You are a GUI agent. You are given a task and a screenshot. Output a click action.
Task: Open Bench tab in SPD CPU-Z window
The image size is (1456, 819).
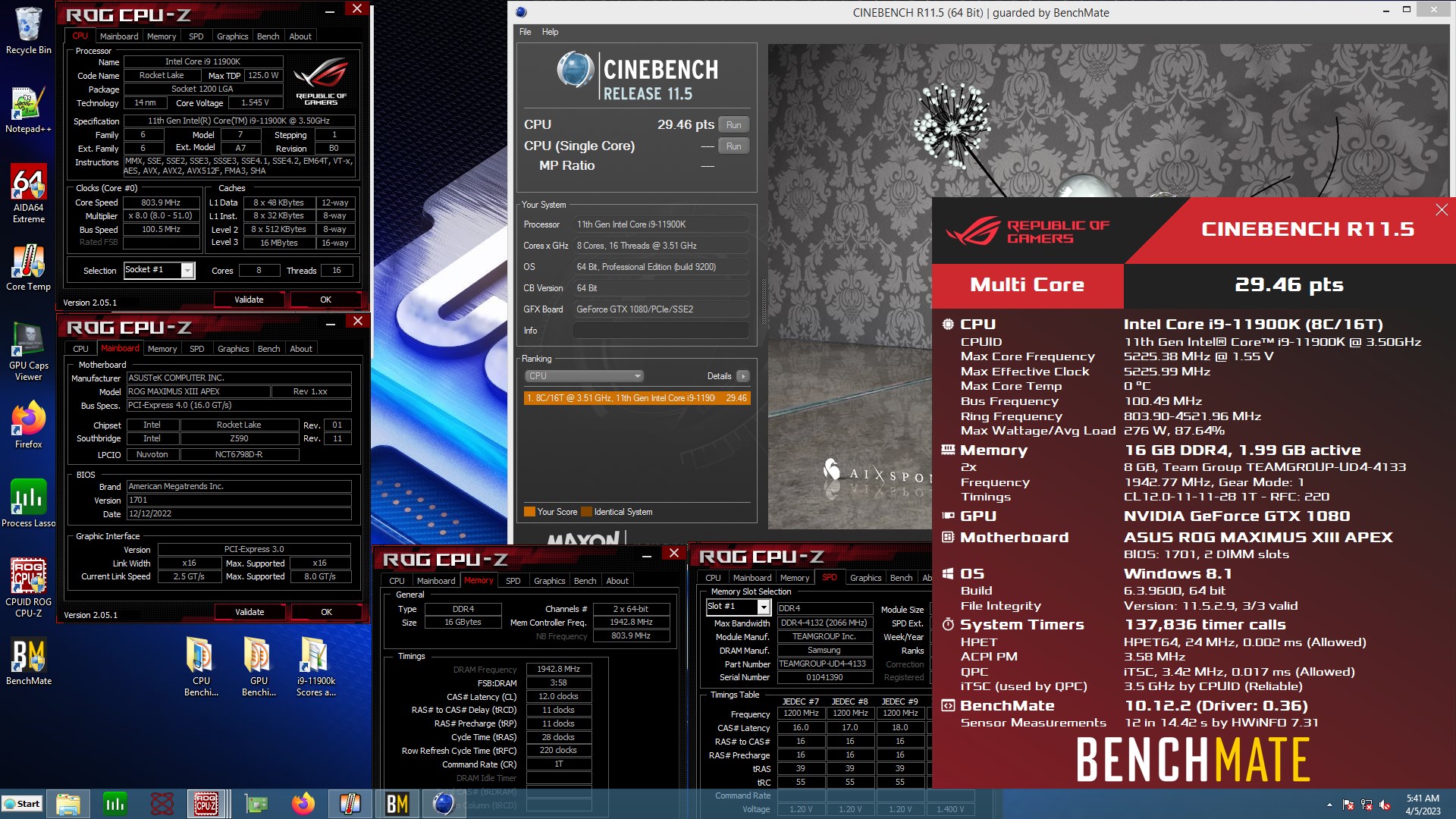(901, 578)
